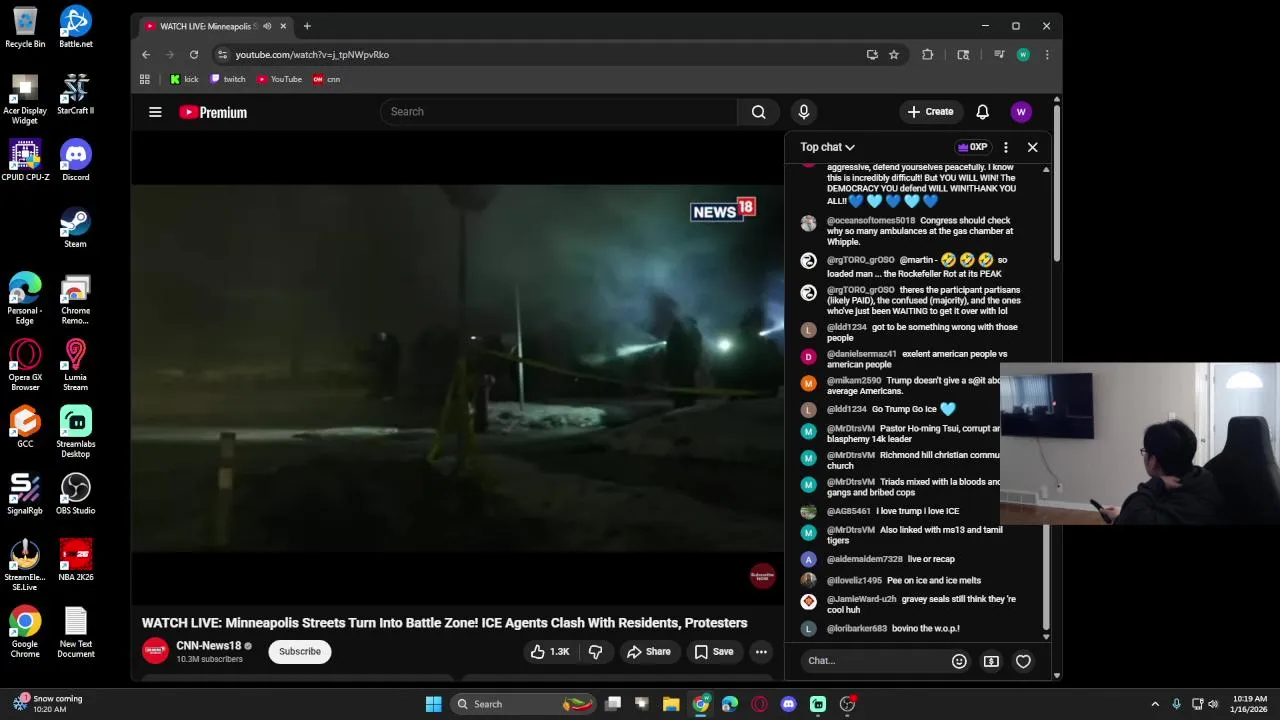Expand the Top chat mode dropdown
The height and width of the screenshot is (720, 1280).
[x=827, y=147]
